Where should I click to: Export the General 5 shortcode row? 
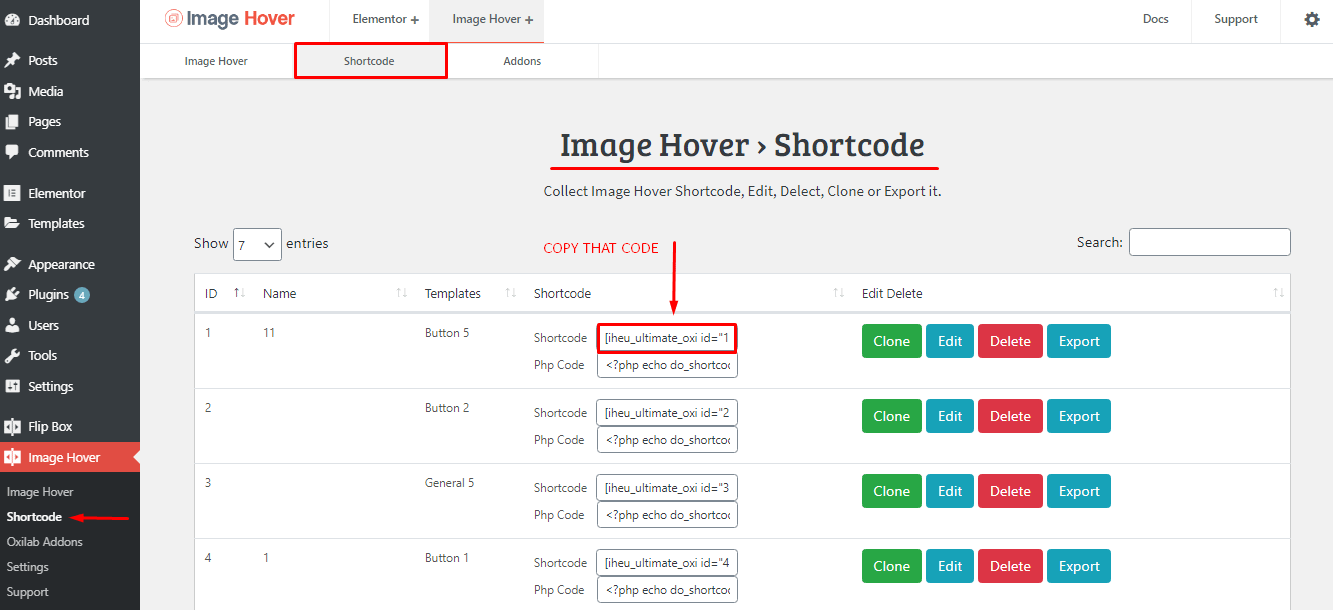pos(1079,491)
